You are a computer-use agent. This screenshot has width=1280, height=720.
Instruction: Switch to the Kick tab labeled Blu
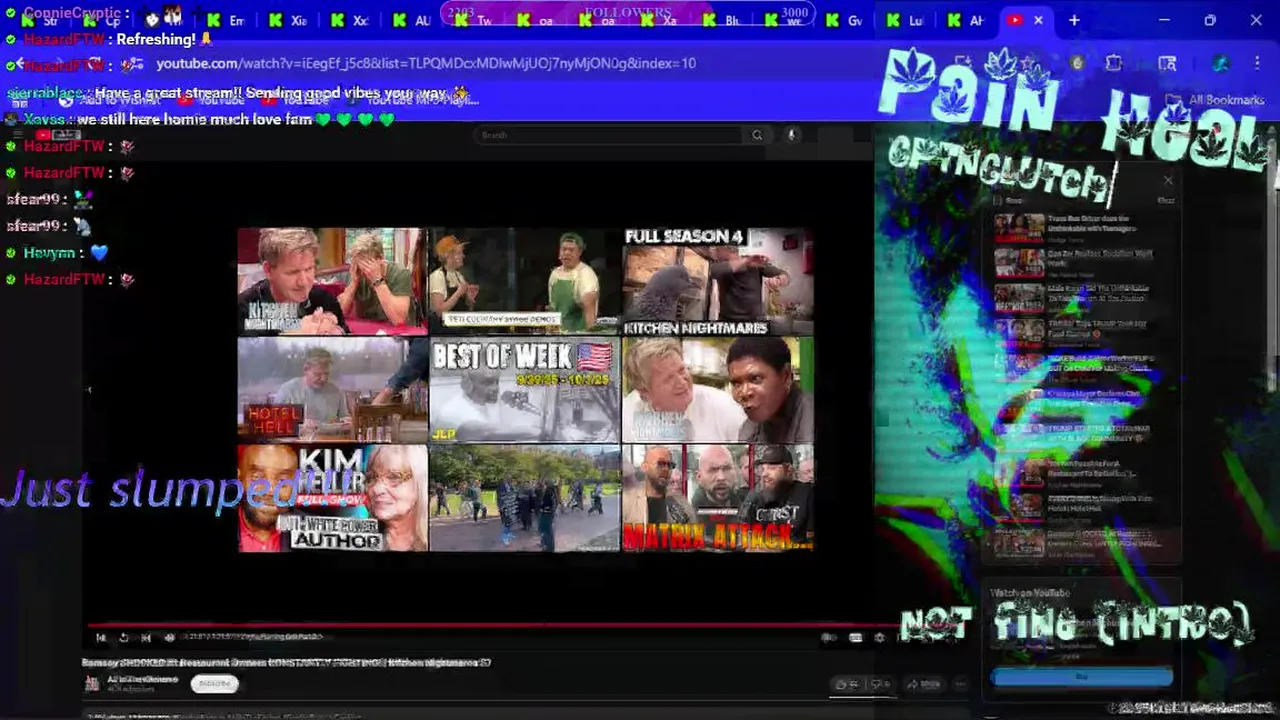[x=722, y=20]
